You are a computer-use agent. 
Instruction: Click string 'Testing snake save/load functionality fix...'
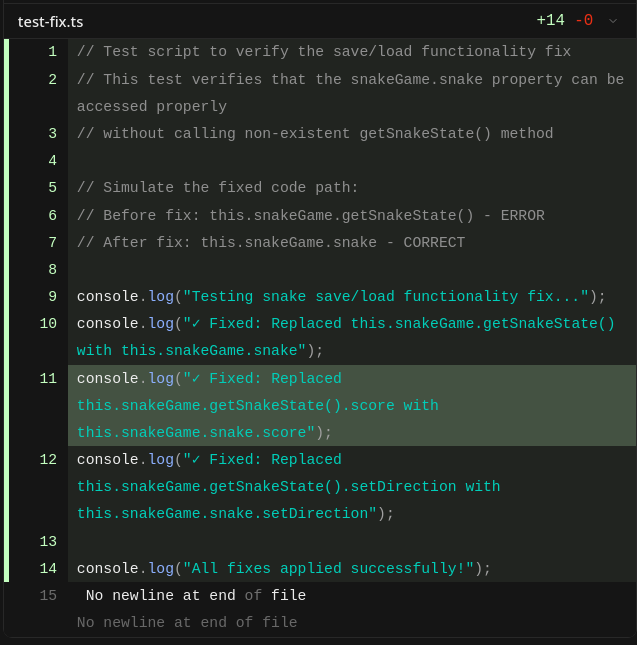coord(386,297)
